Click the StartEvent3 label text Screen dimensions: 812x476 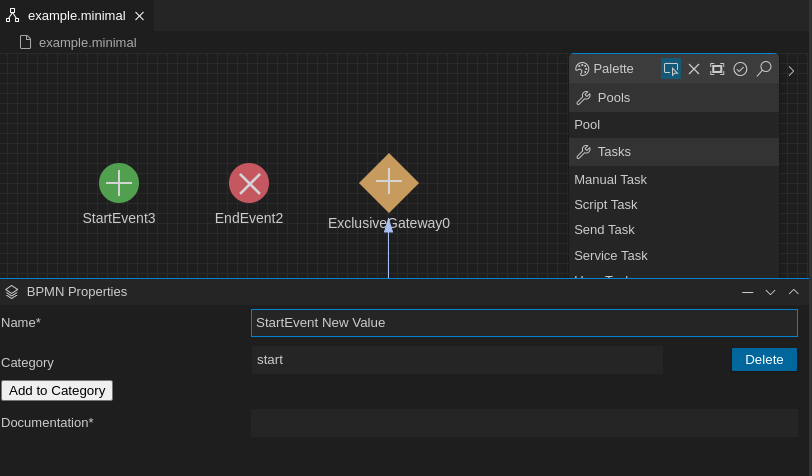click(x=119, y=218)
